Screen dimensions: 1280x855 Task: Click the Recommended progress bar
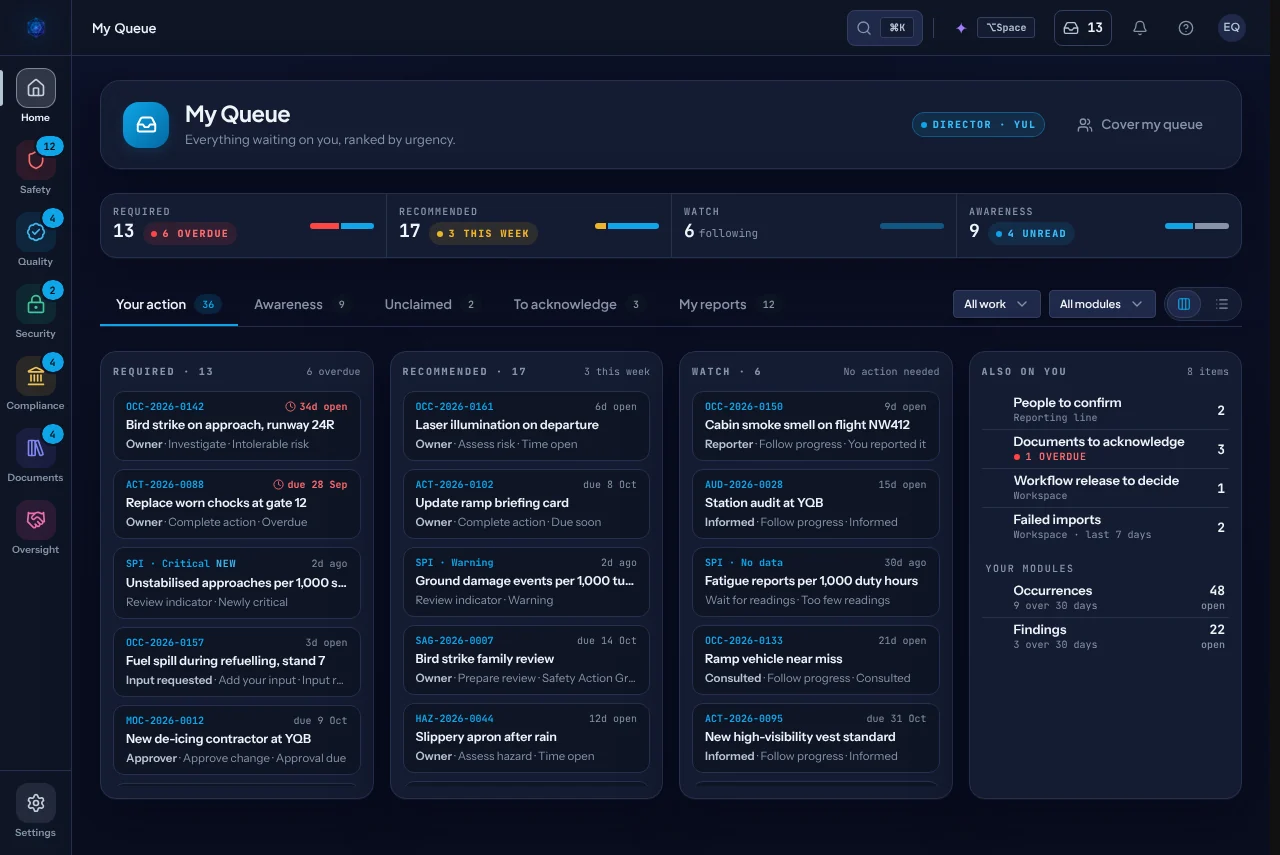pyautogui.click(x=627, y=226)
